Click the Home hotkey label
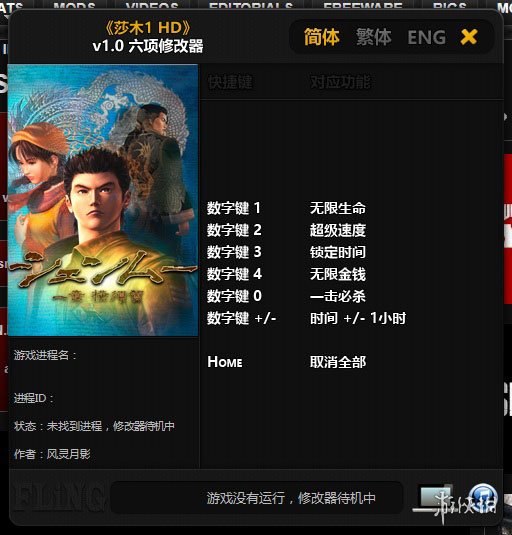512x535 pixels. click(x=225, y=362)
